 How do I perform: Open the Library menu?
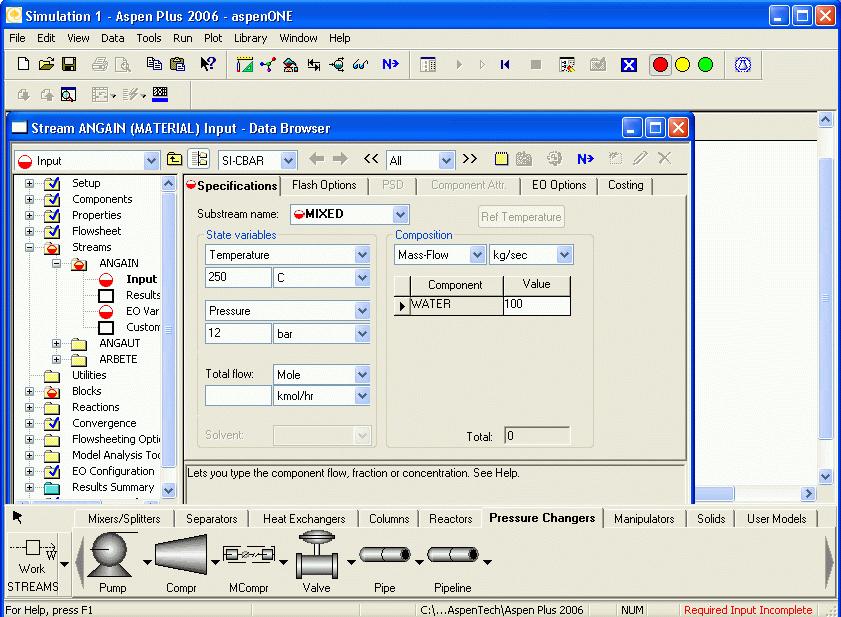[x=250, y=38]
